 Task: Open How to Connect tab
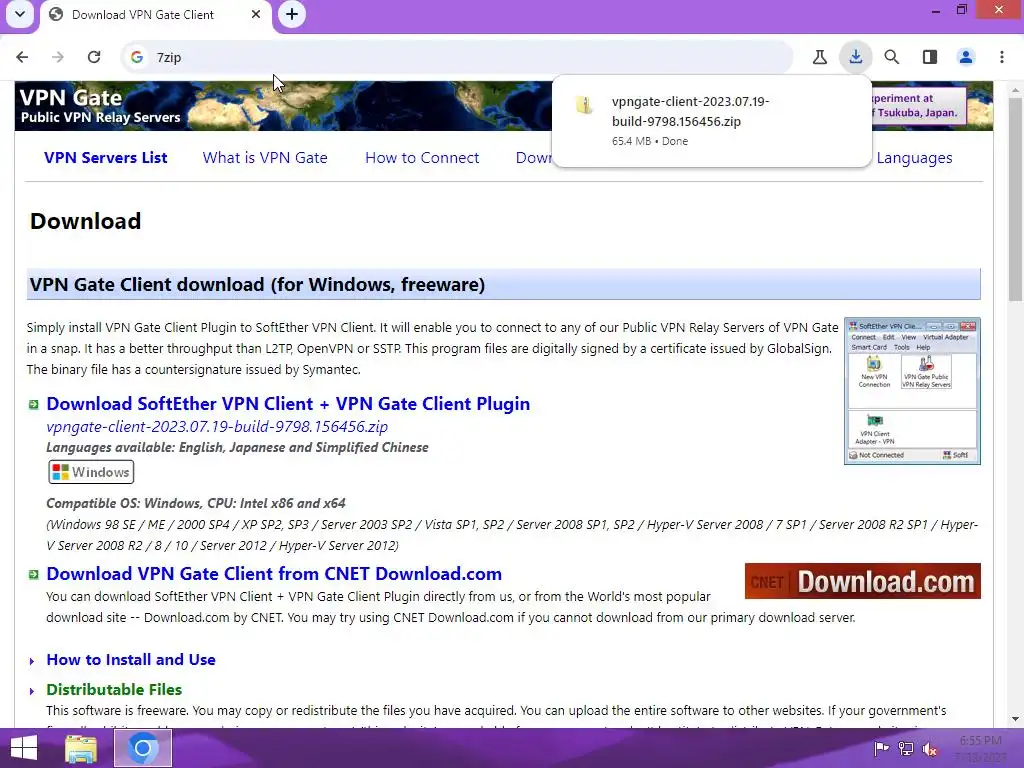[422, 157]
